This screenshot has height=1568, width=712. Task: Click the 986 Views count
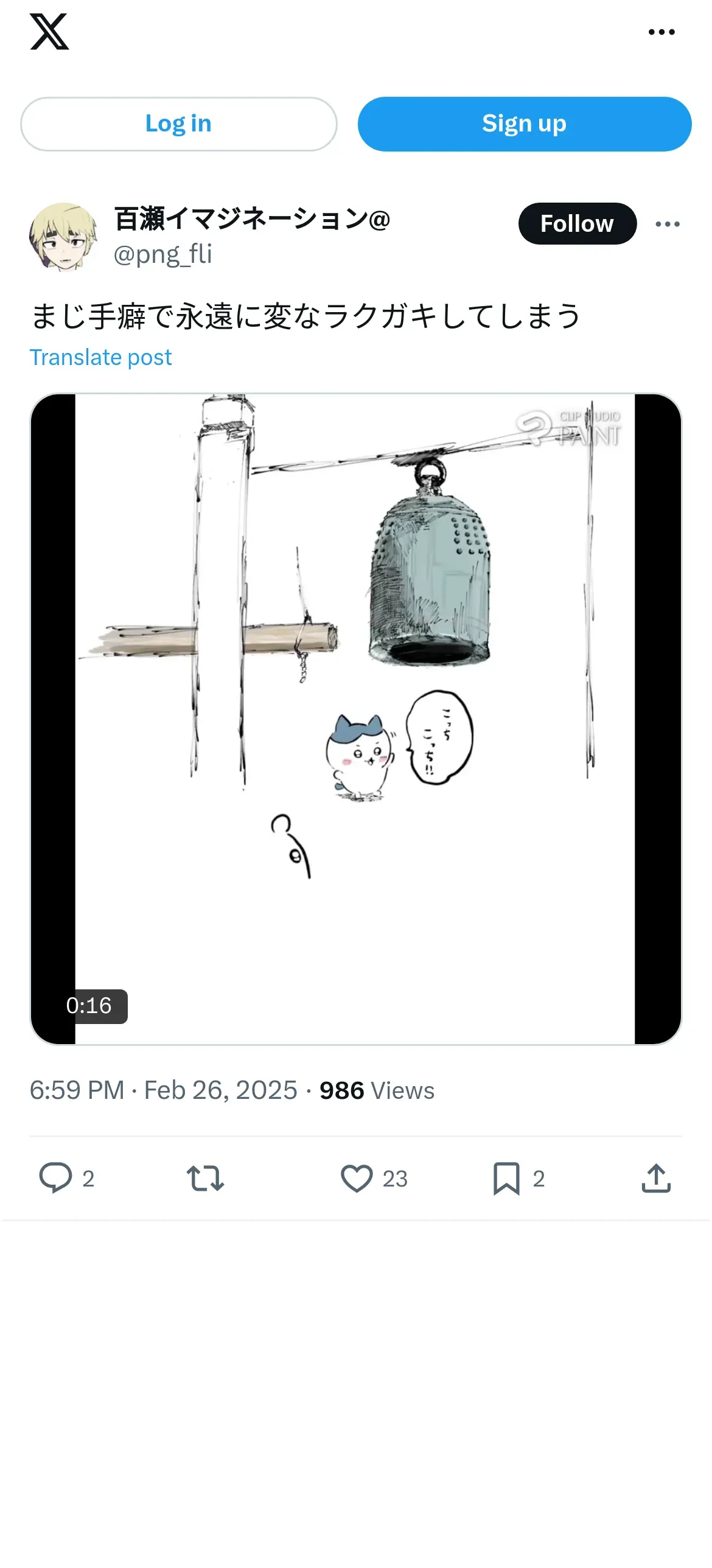point(377,1090)
